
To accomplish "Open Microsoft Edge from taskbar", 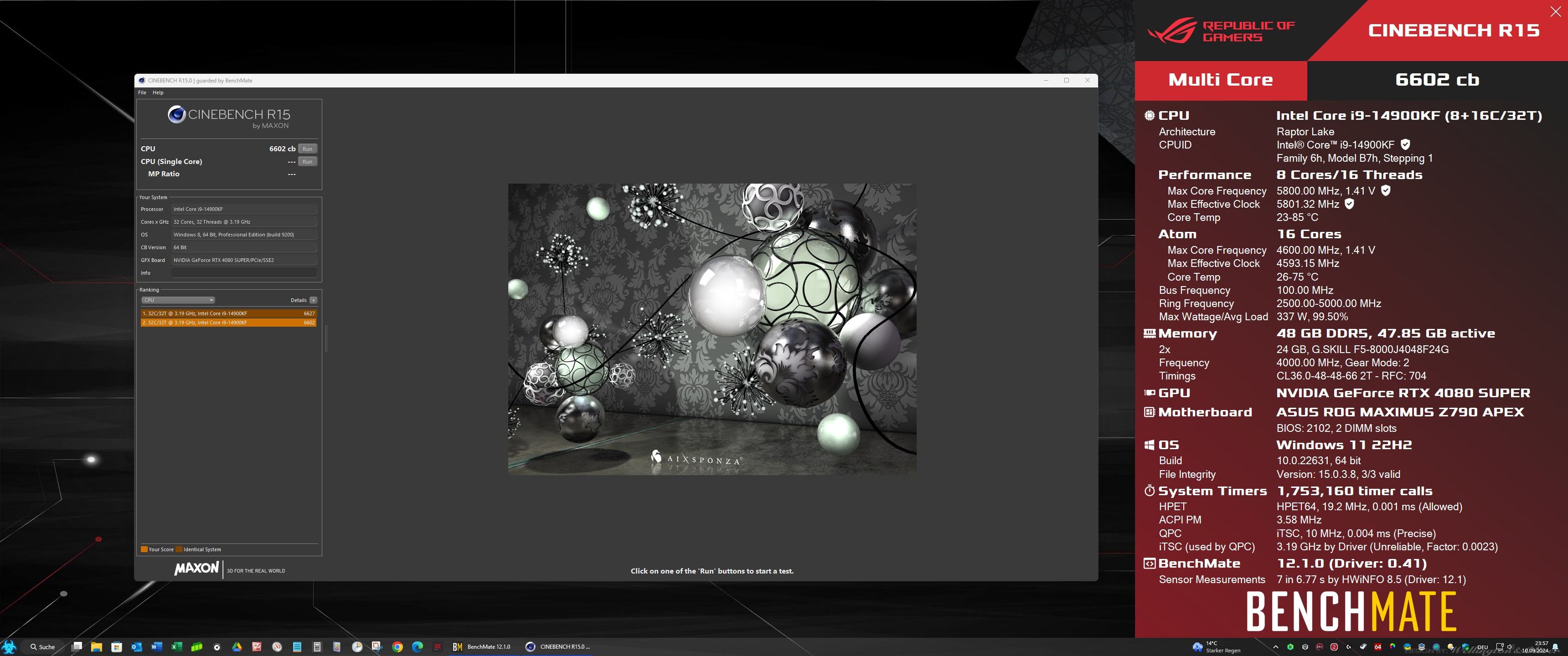I will click(x=418, y=647).
